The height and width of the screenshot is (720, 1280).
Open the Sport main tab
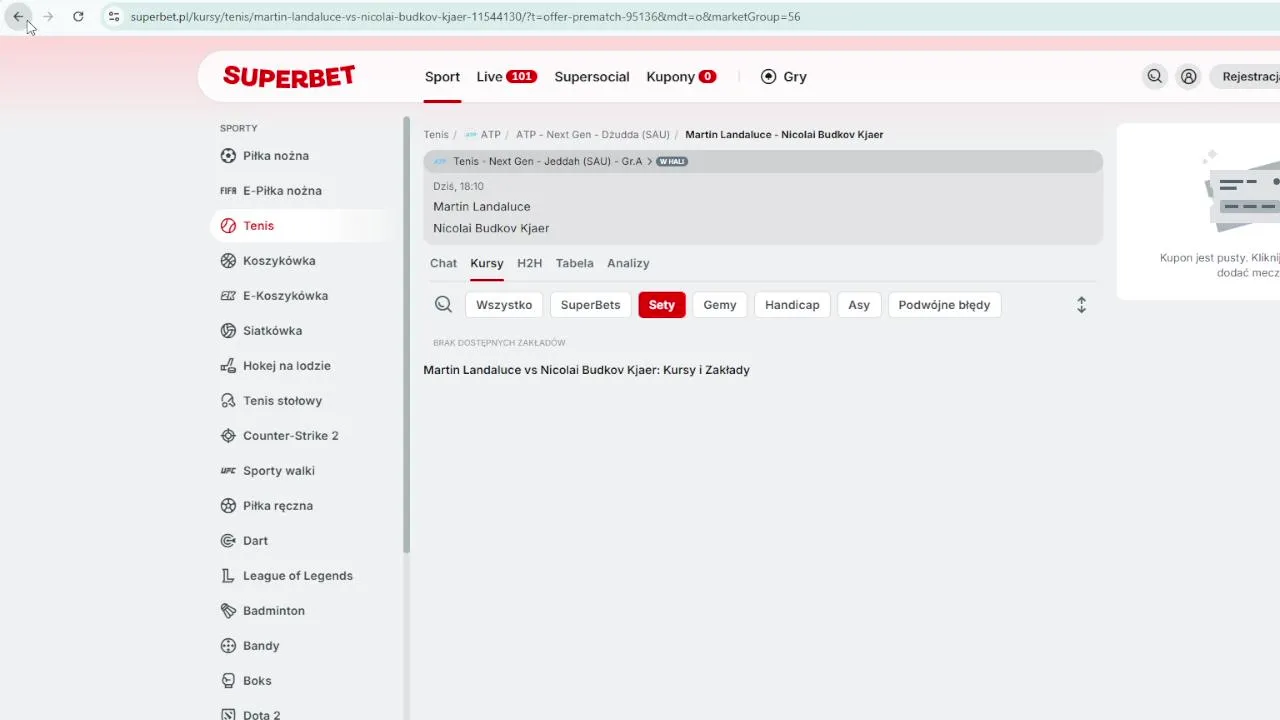point(442,77)
